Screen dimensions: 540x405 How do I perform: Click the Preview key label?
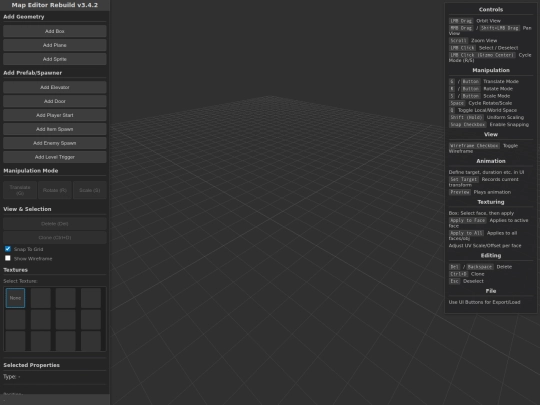(460, 192)
